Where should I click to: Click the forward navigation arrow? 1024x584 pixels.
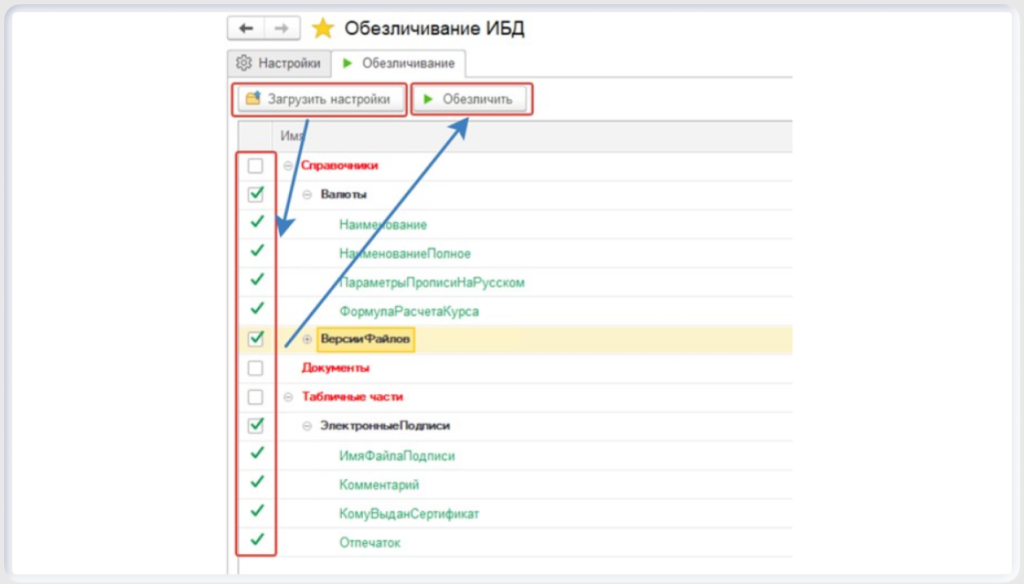(x=281, y=29)
